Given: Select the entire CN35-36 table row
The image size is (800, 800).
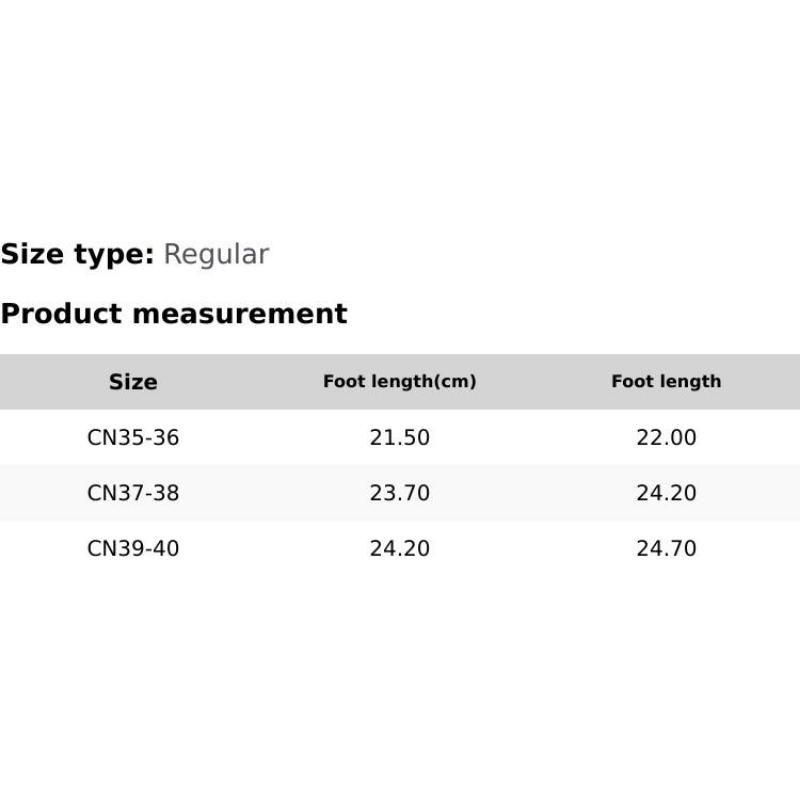Looking at the screenshot, I should pos(530,438).
